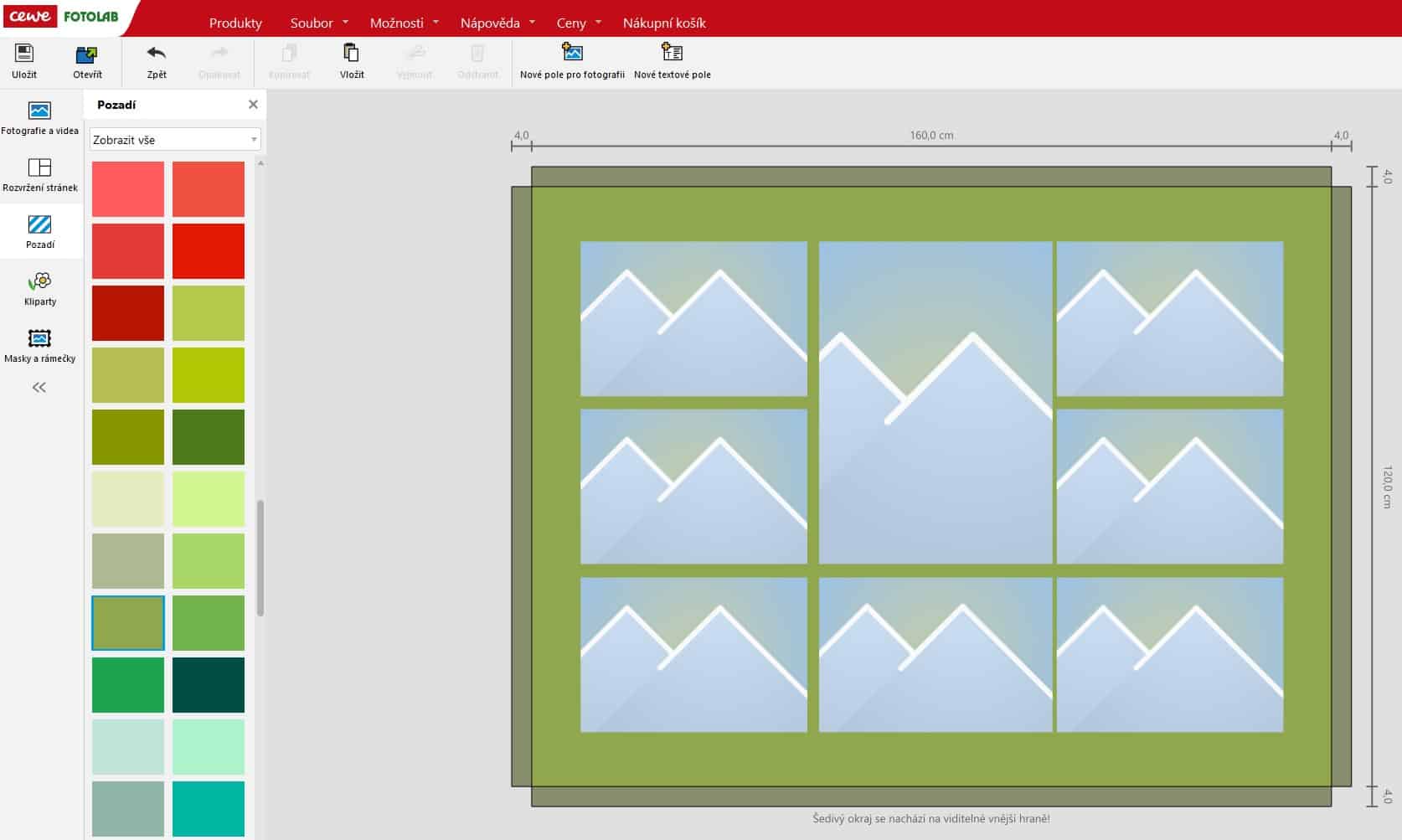Click the Otevřít open icon
Image resolution: width=1402 pixels, height=840 pixels.
pos(87,55)
